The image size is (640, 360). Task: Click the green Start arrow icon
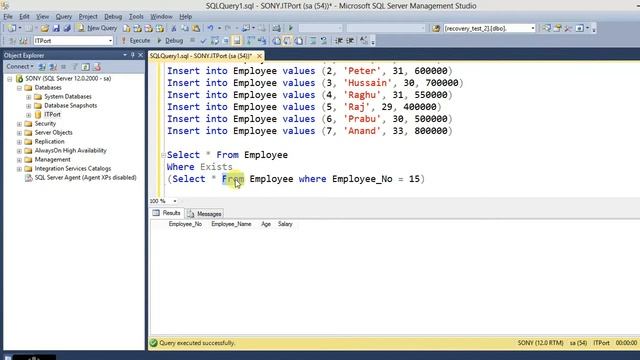pyautogui.click(x=291, y=28)
